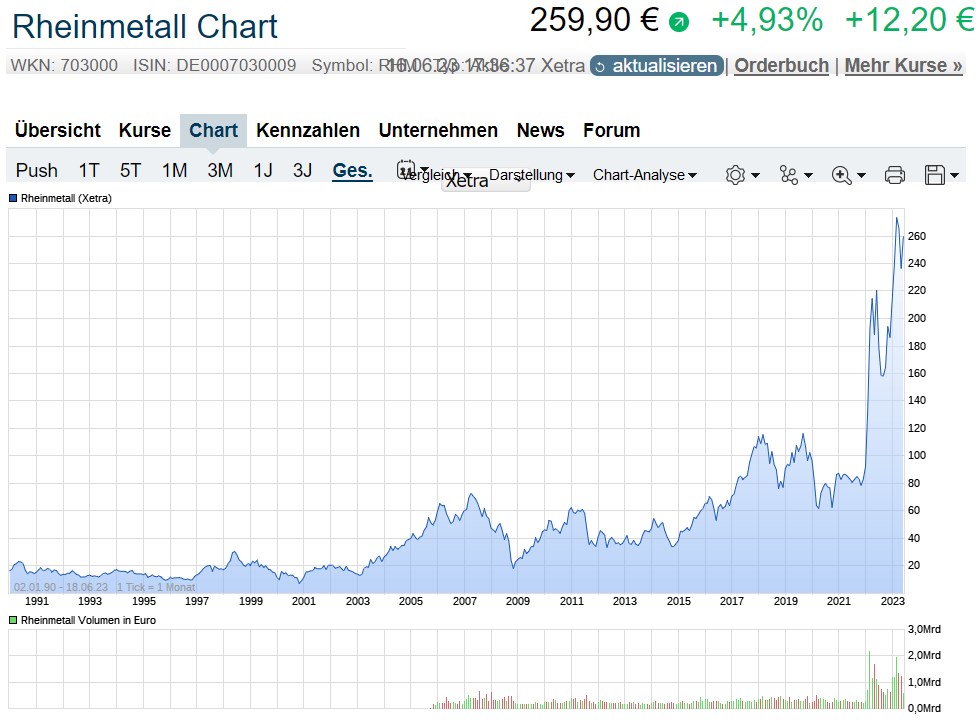Image resolution: width=976 pixels, height=722 pixels.
Task: Expand the Darstellung dropdown
Action: click(532, 175)
